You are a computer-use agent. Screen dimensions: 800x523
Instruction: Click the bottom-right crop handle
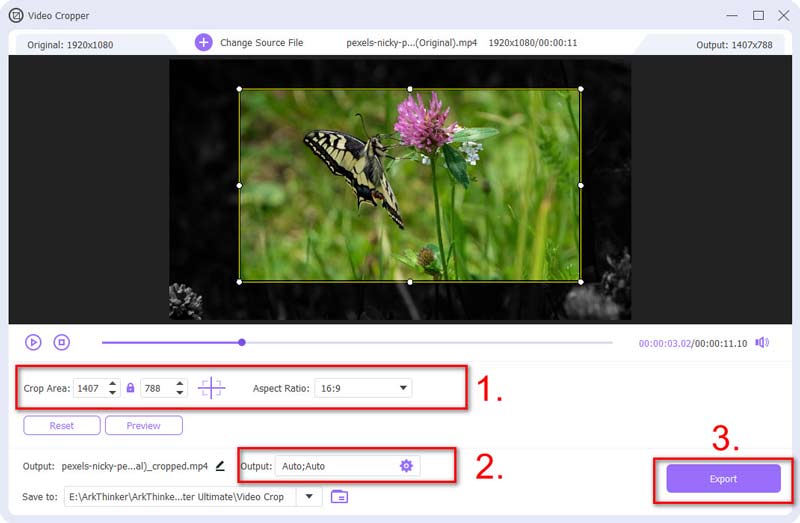pyautogui.click(x=581, y=282)
